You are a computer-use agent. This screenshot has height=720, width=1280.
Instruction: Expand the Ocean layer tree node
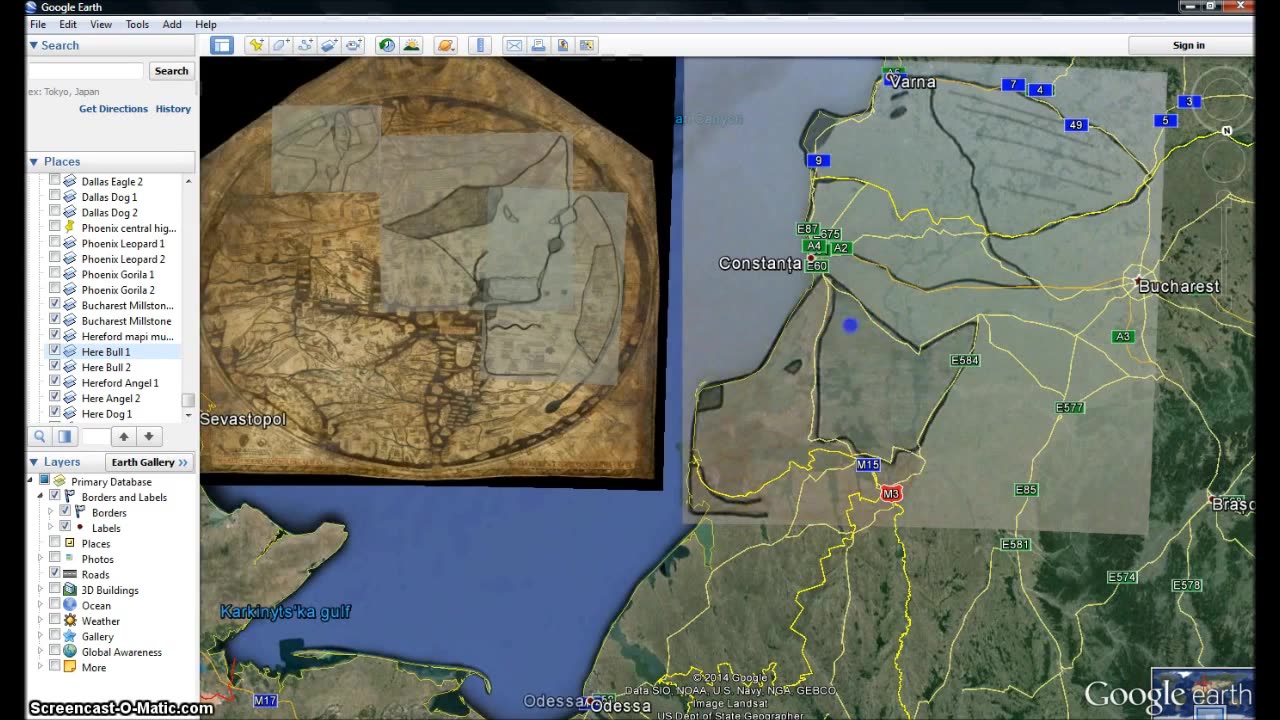point(41,605)
